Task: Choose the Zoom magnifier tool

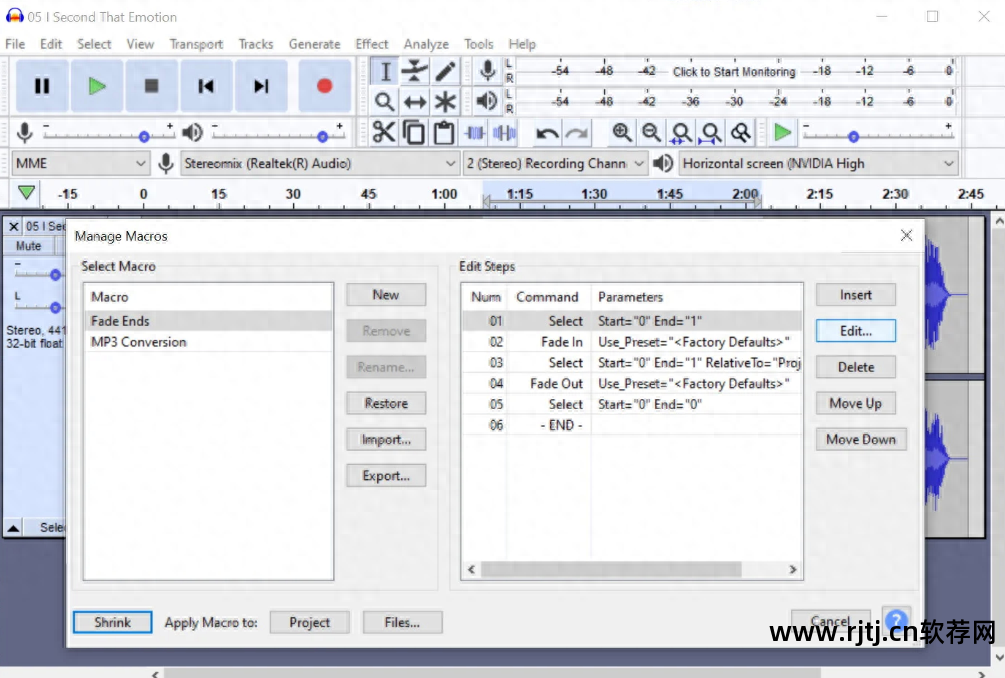Action: click(x=384, y=101)
